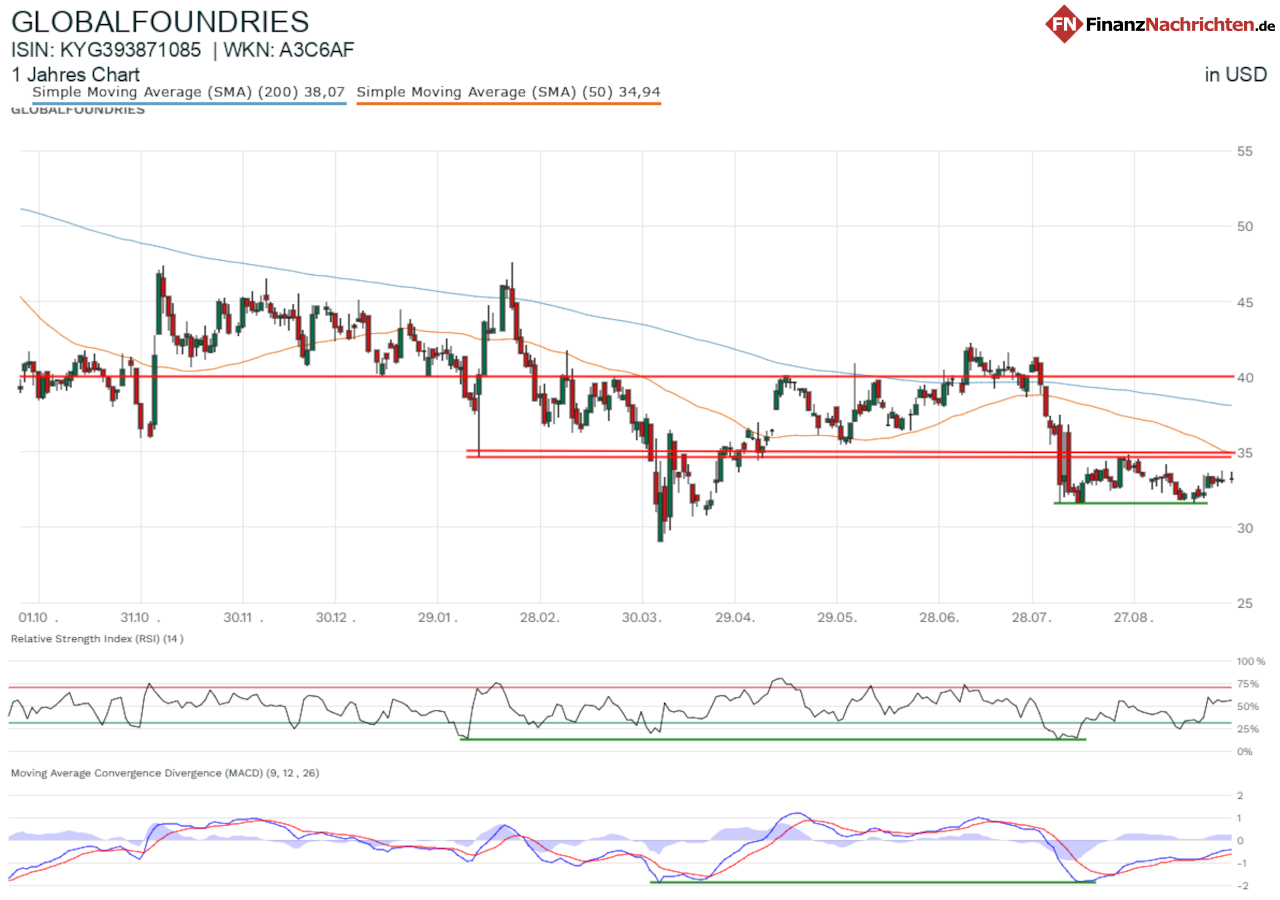
Task: Click the 29.04. date axis label
Action: tap(734, 618)
